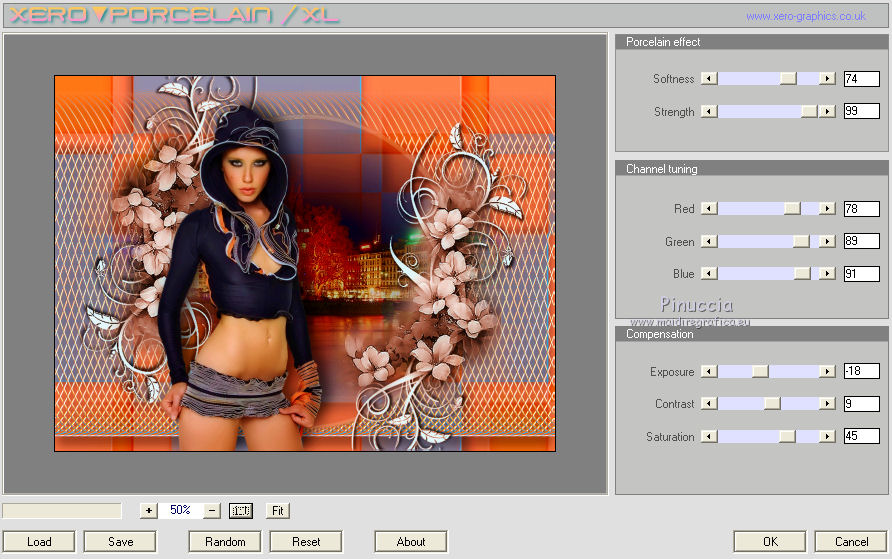The height and width of the screenshot is (559, 892).
Task: Click the Softness slider left arrow
Action: point(709,79)
